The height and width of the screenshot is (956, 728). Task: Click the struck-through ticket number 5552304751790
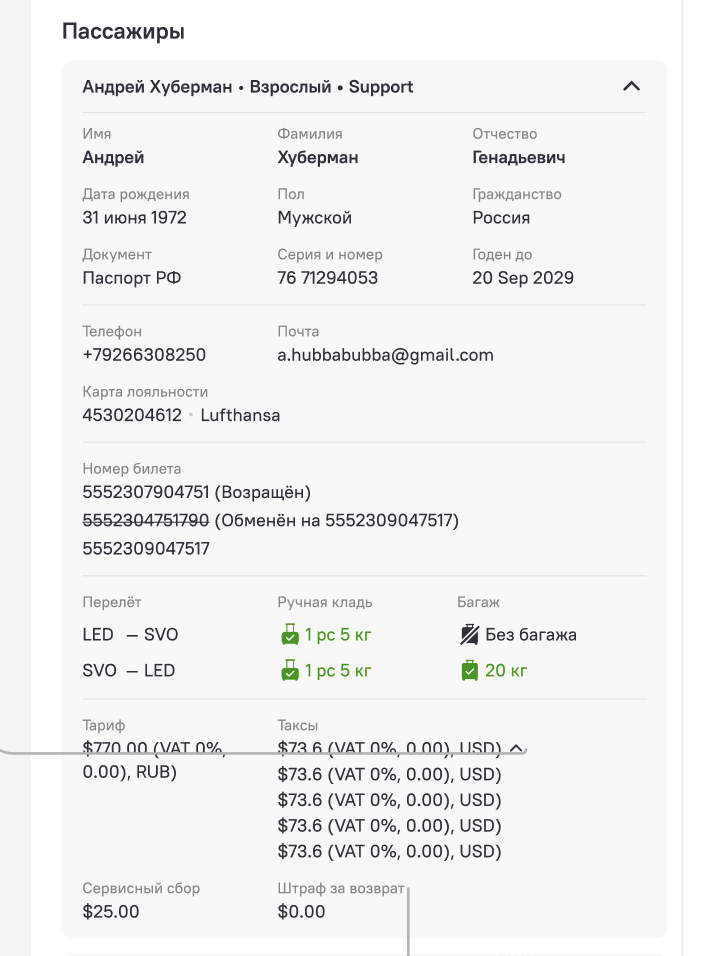[x=146, y=520]
